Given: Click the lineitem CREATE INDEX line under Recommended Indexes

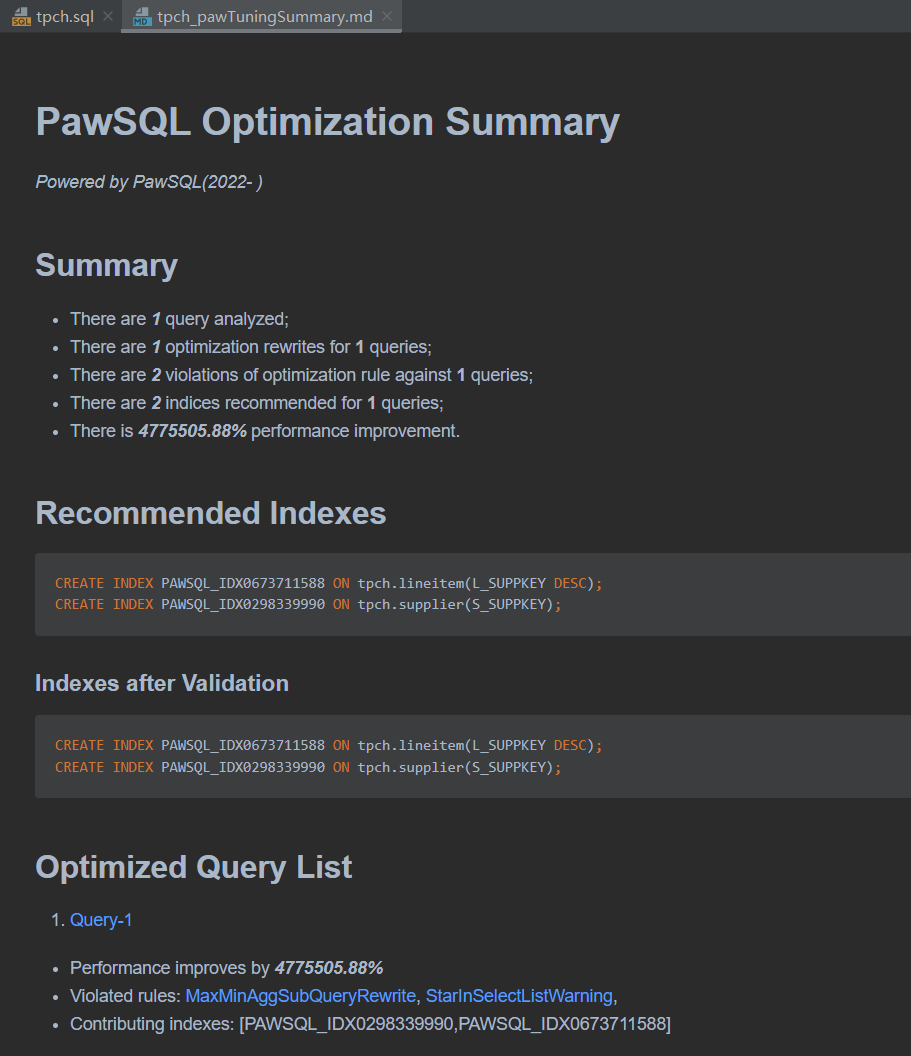Looking at the screenshot, I should click(x=329, y=583).
